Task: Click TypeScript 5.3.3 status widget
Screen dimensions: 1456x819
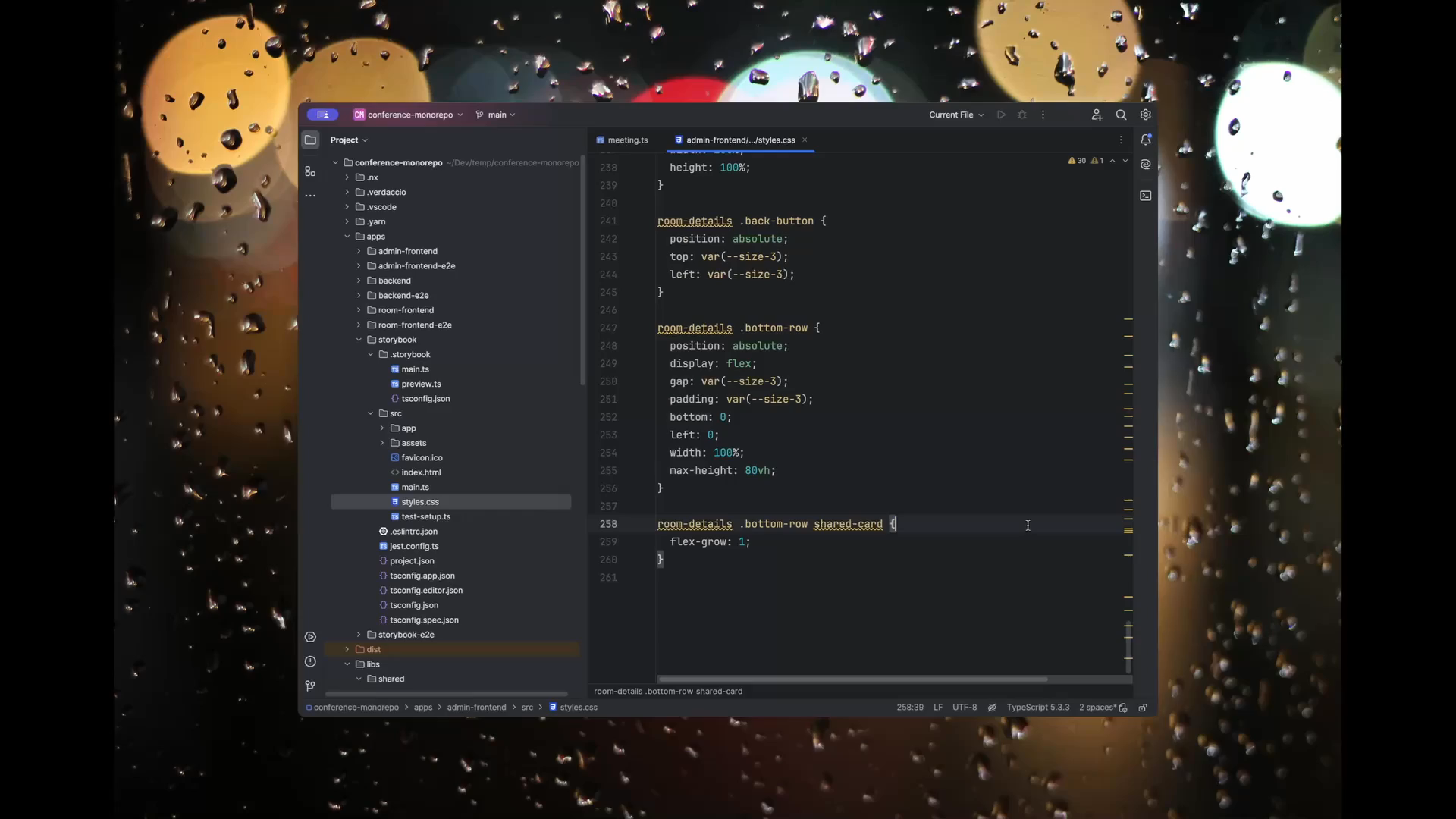Action: pos(1038,708)
